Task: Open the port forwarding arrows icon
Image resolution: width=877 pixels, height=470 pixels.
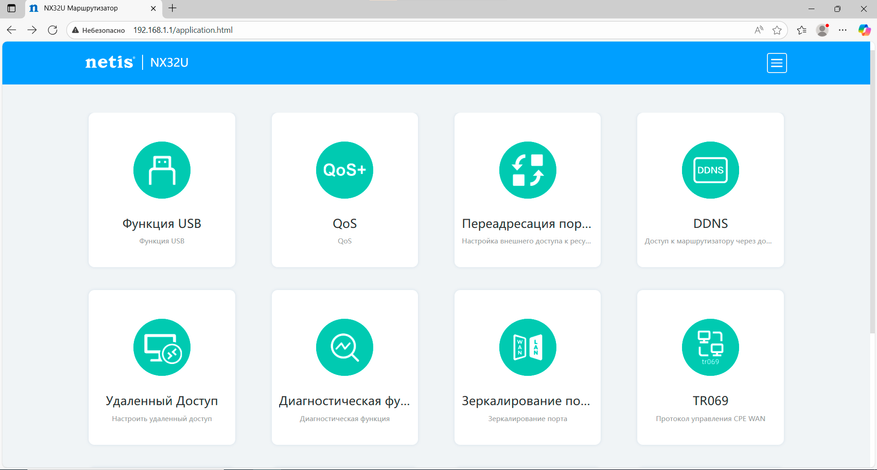Action: point(527,170)
